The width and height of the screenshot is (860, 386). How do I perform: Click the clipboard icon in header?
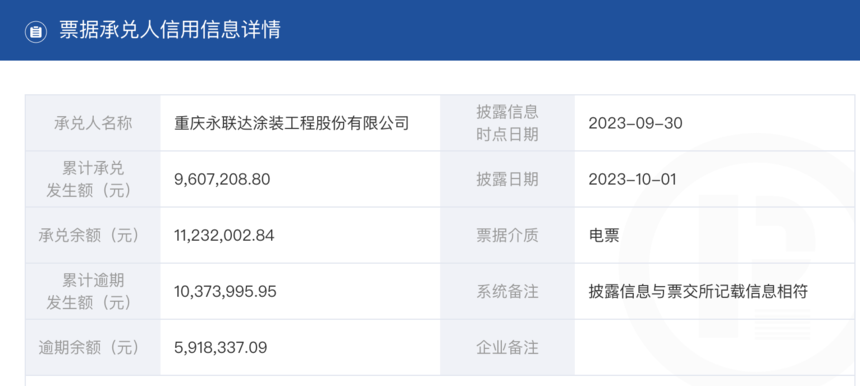pos(36,31)
